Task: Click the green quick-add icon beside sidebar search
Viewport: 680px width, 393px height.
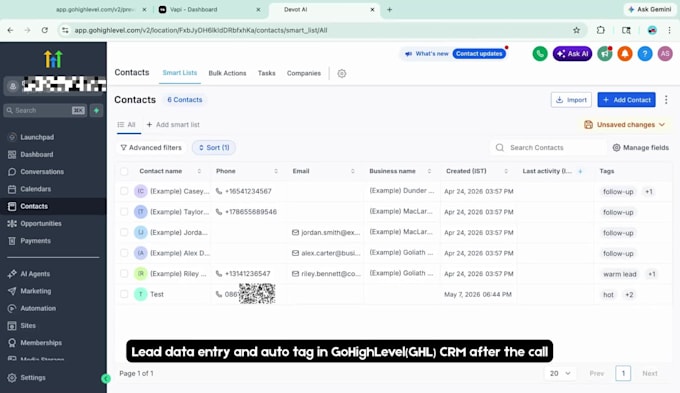Action: pyautogui.click(x=96, y=111)
